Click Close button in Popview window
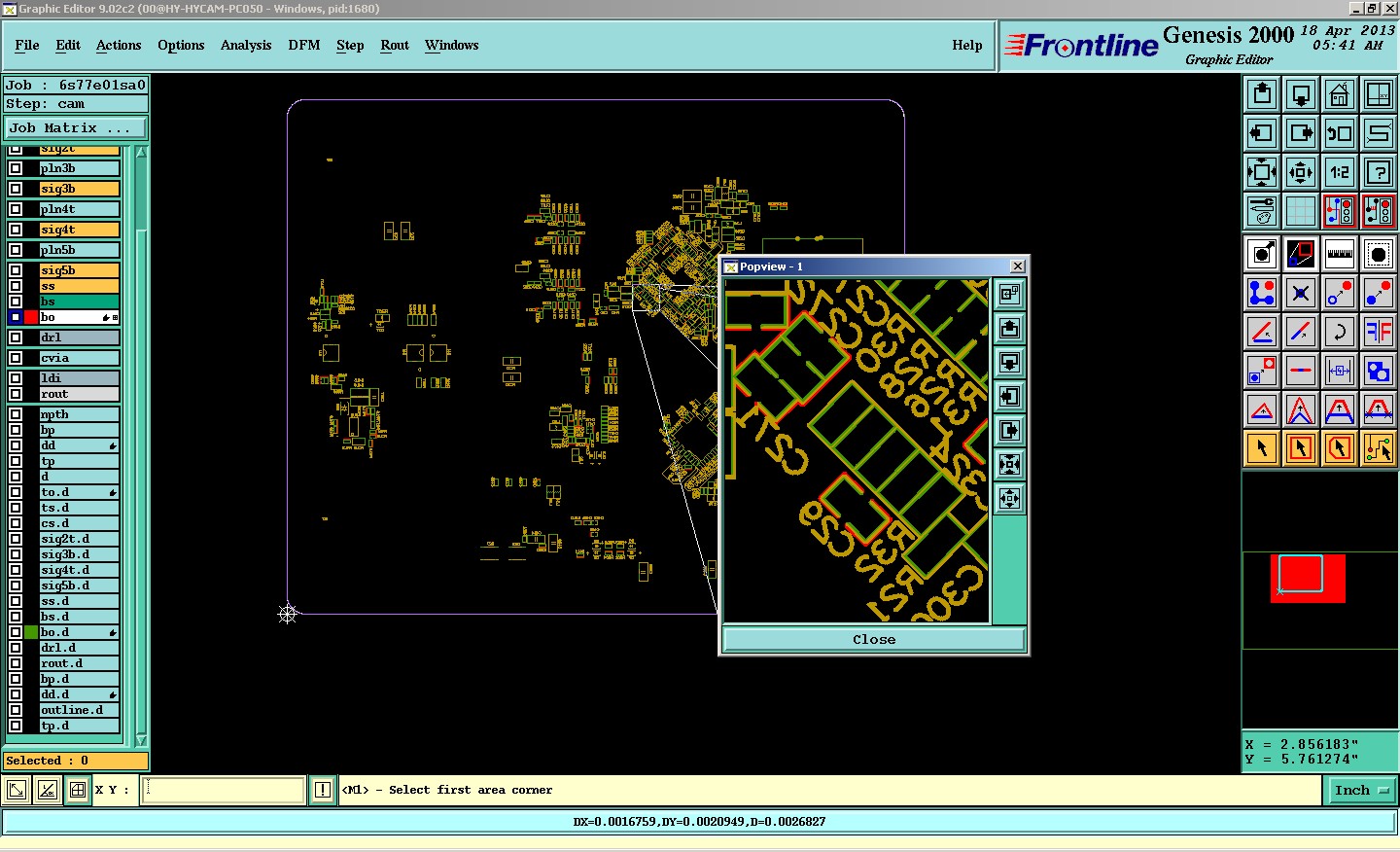 [x=874, y=639]
